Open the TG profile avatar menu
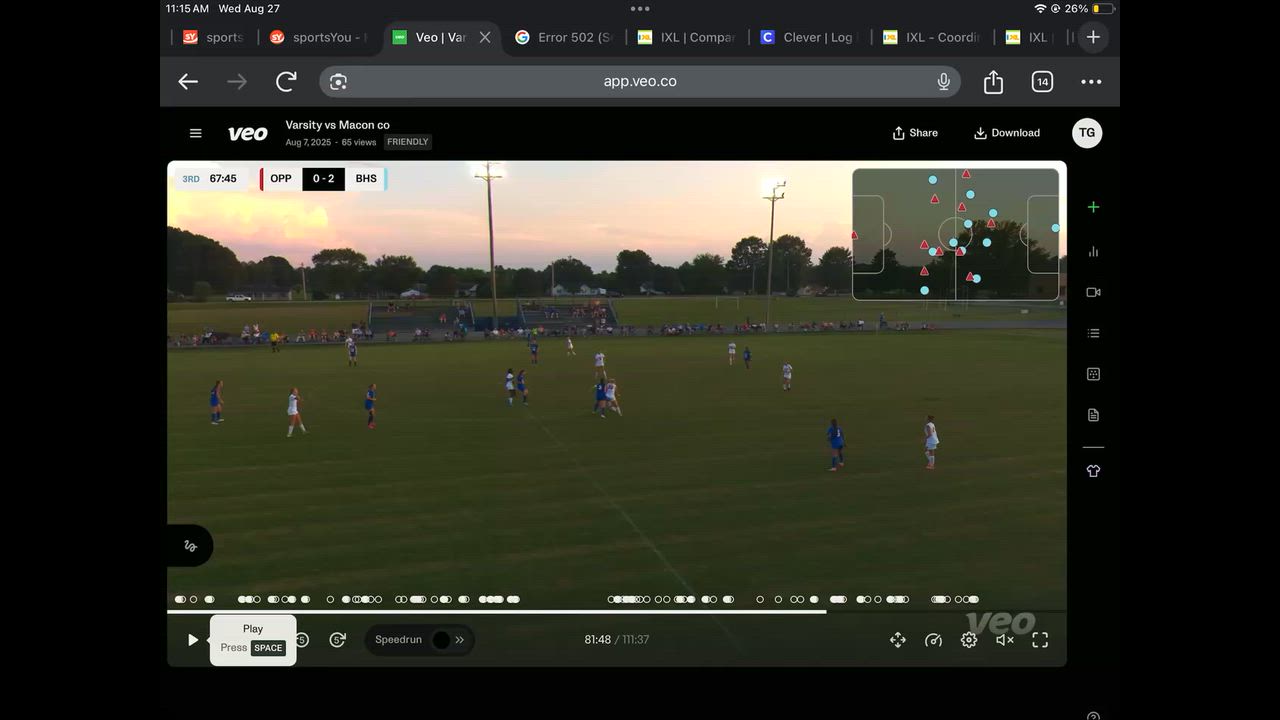The image size is (1280, 720). tap(1087, 133)
